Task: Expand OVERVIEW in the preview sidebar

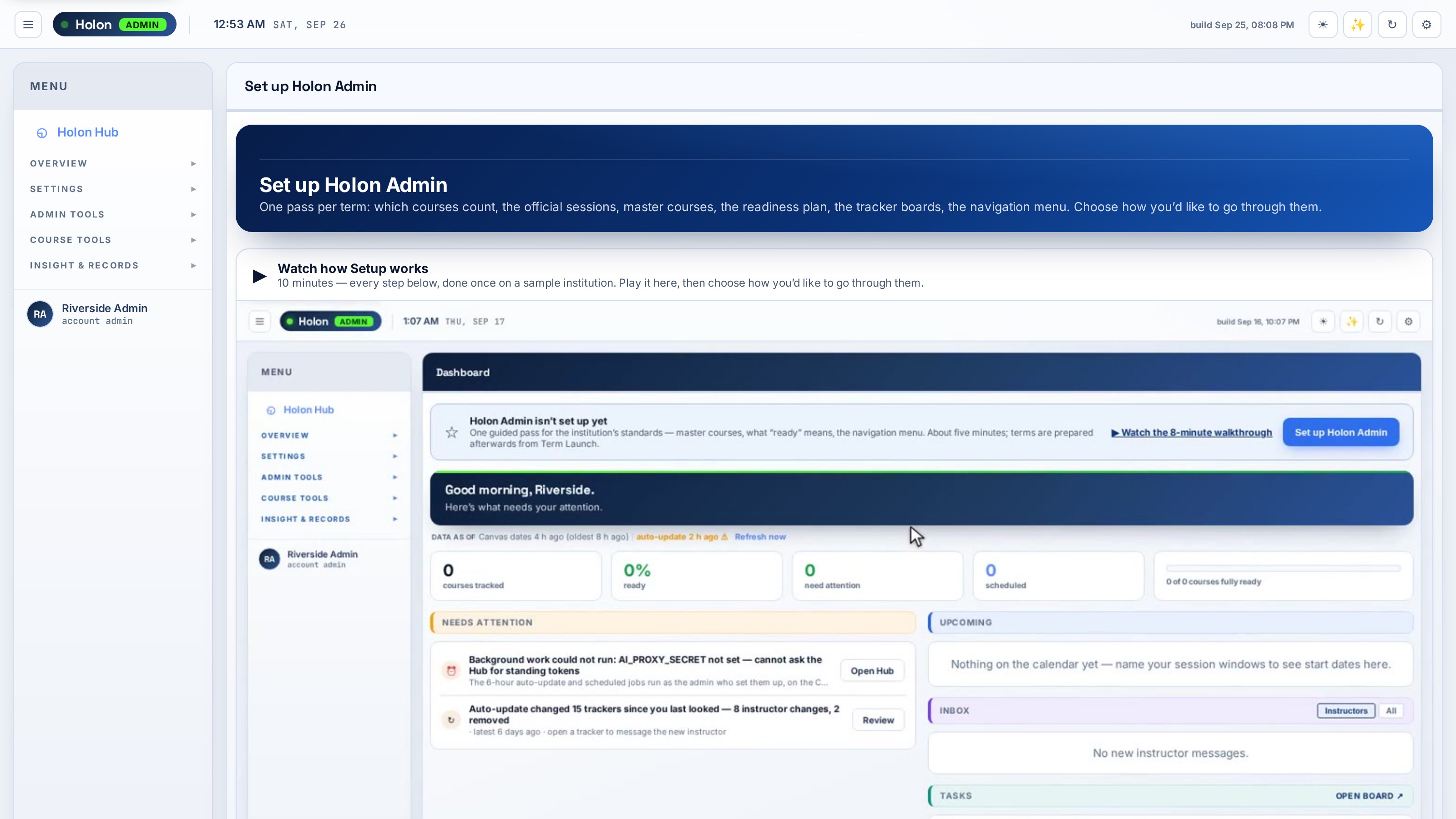Action: [x=329, y=435]
